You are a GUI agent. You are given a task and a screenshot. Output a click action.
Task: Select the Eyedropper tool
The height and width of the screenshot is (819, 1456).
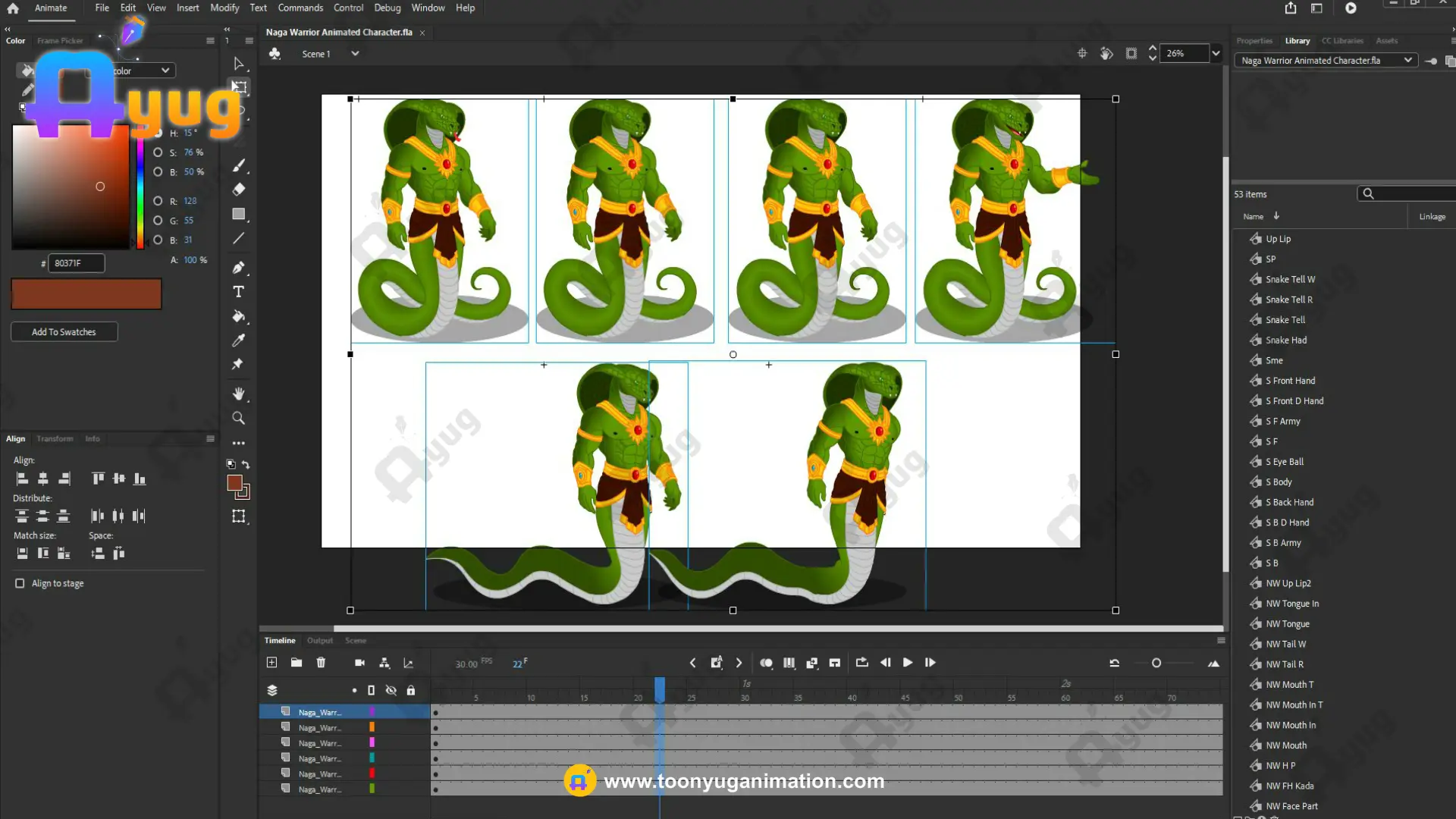[238, 340]
